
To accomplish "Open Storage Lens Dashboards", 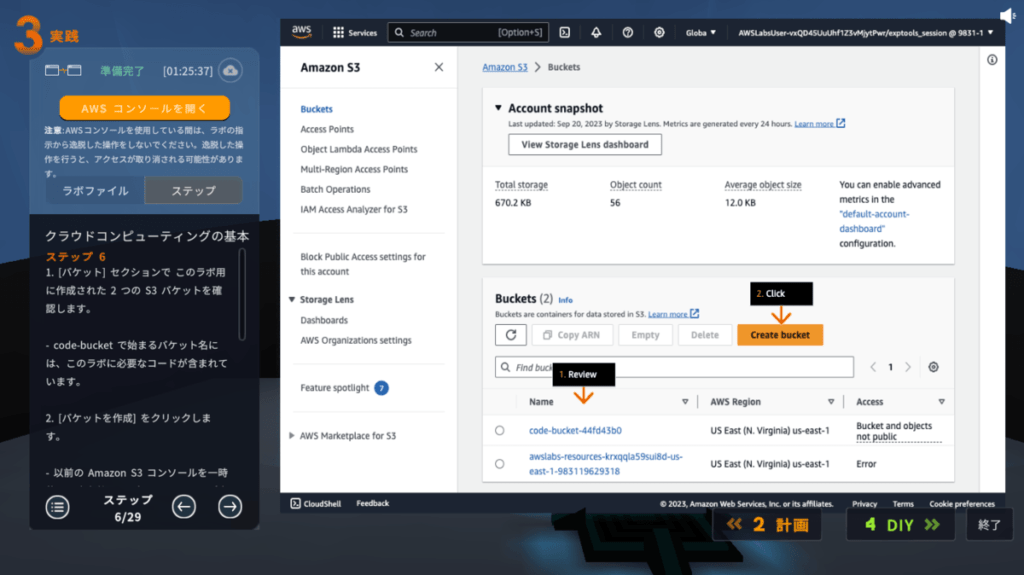I will coord(324,320).
